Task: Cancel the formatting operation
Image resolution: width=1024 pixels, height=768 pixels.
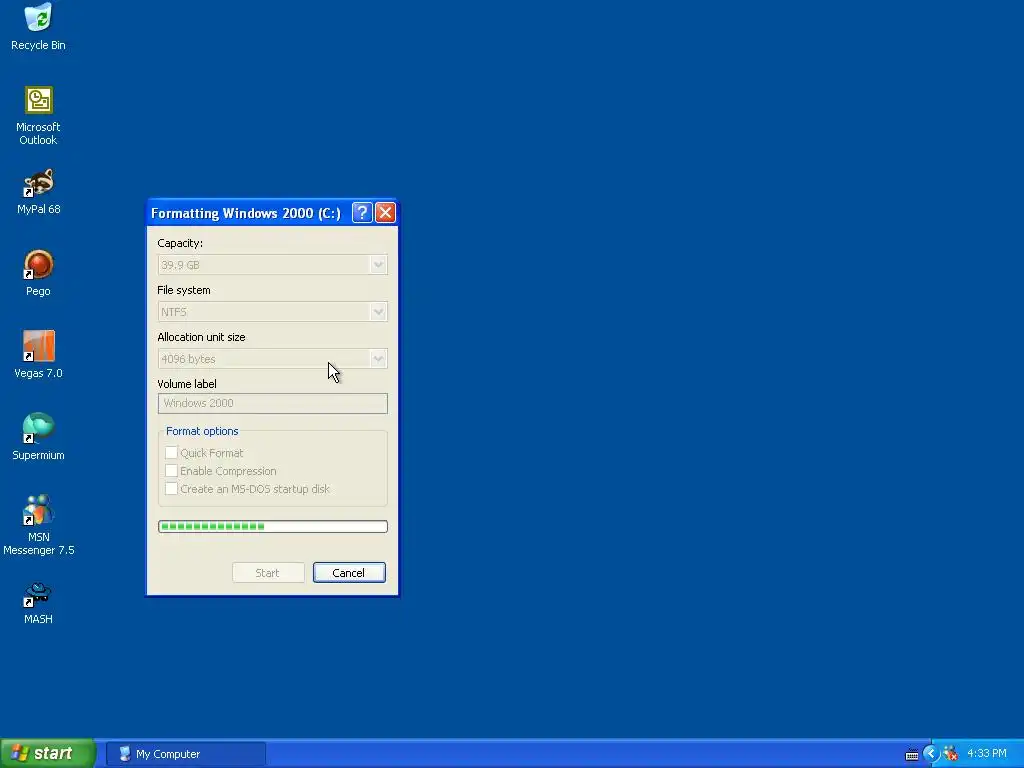Action: [x=349, y=573]
